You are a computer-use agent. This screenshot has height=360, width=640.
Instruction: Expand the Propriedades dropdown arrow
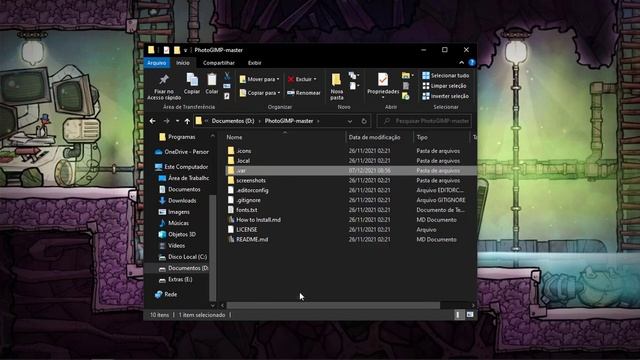pos(383,98)
